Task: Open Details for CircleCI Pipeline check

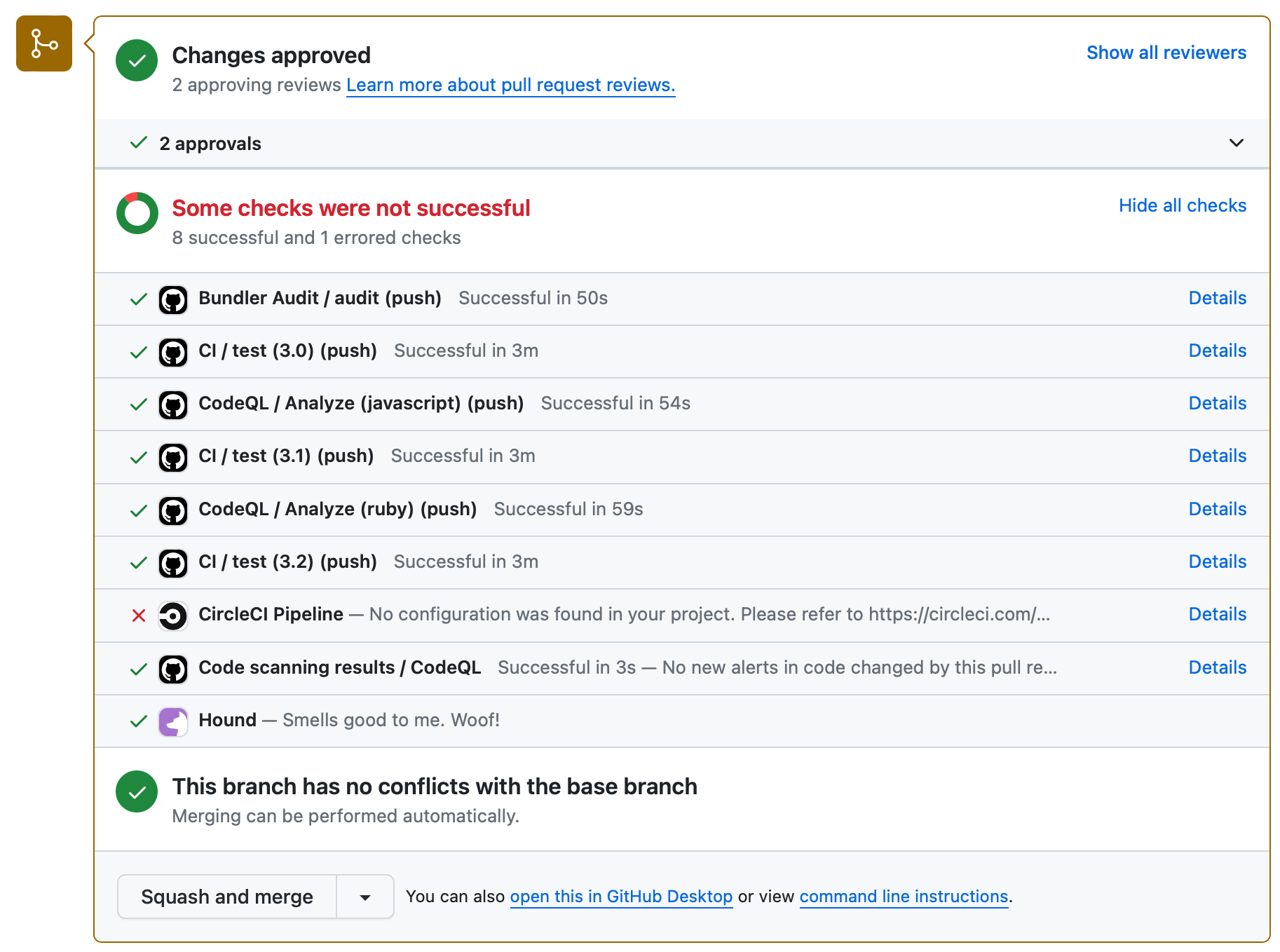Action: pyautogui.click(x=1217, y=614)
